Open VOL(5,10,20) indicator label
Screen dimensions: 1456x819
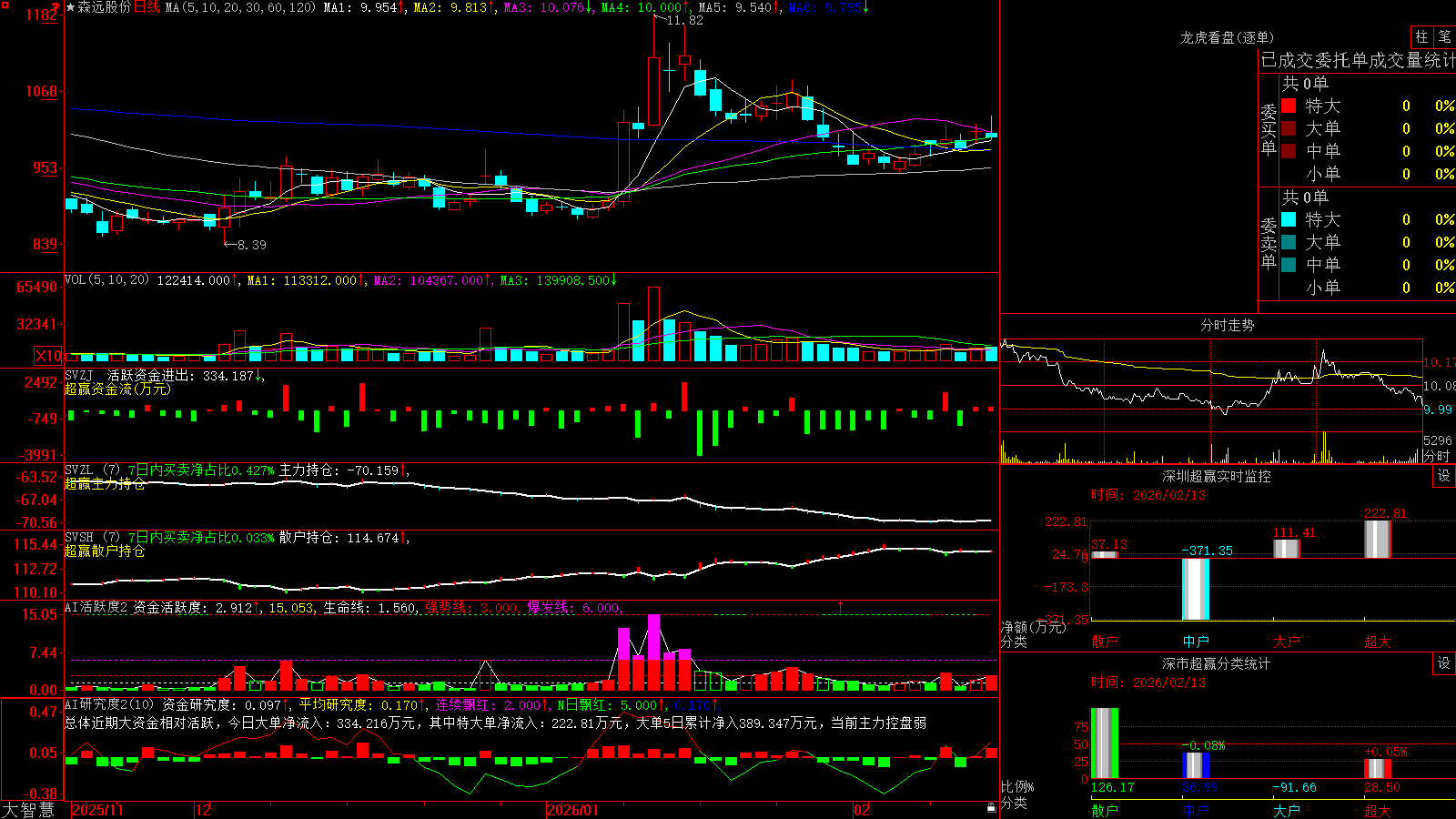pos(106,280)
